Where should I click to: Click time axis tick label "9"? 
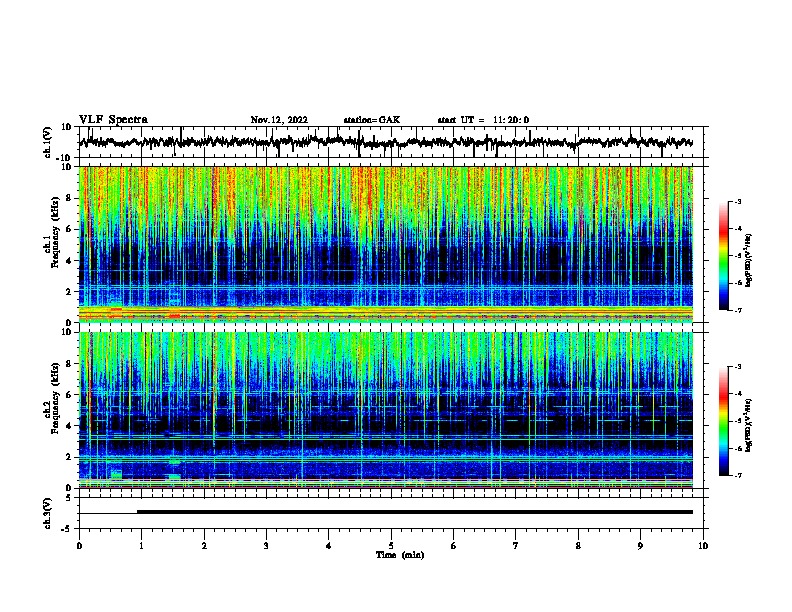pos(640,546)
